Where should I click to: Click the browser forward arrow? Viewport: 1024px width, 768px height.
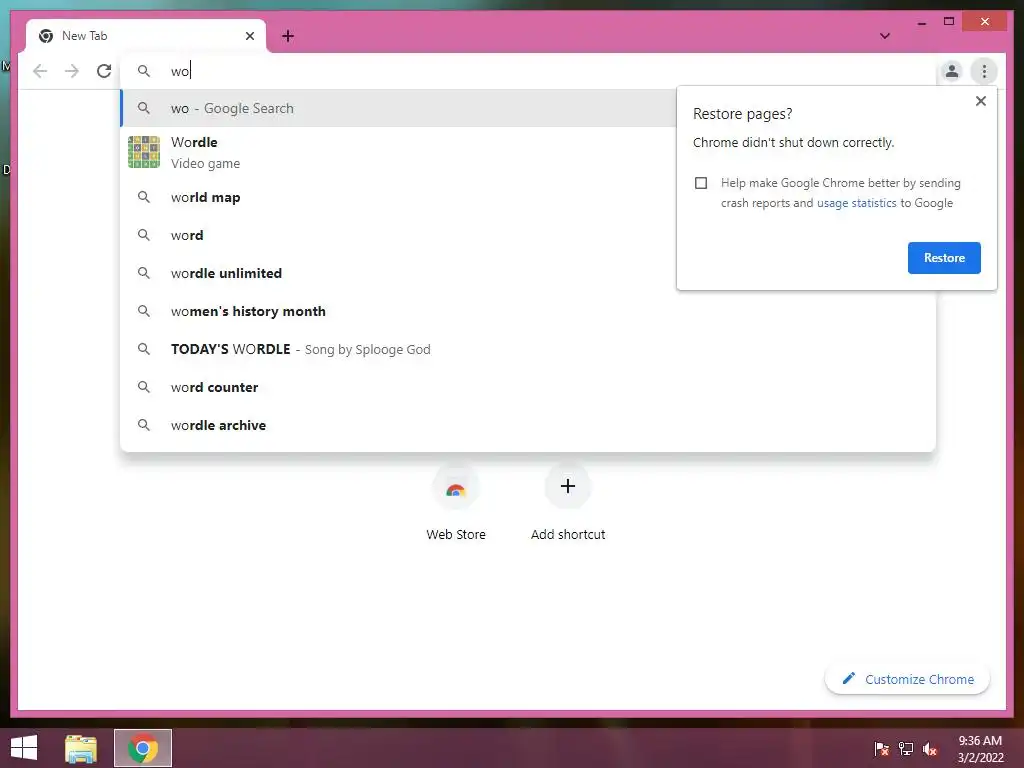tap(72, 71)
